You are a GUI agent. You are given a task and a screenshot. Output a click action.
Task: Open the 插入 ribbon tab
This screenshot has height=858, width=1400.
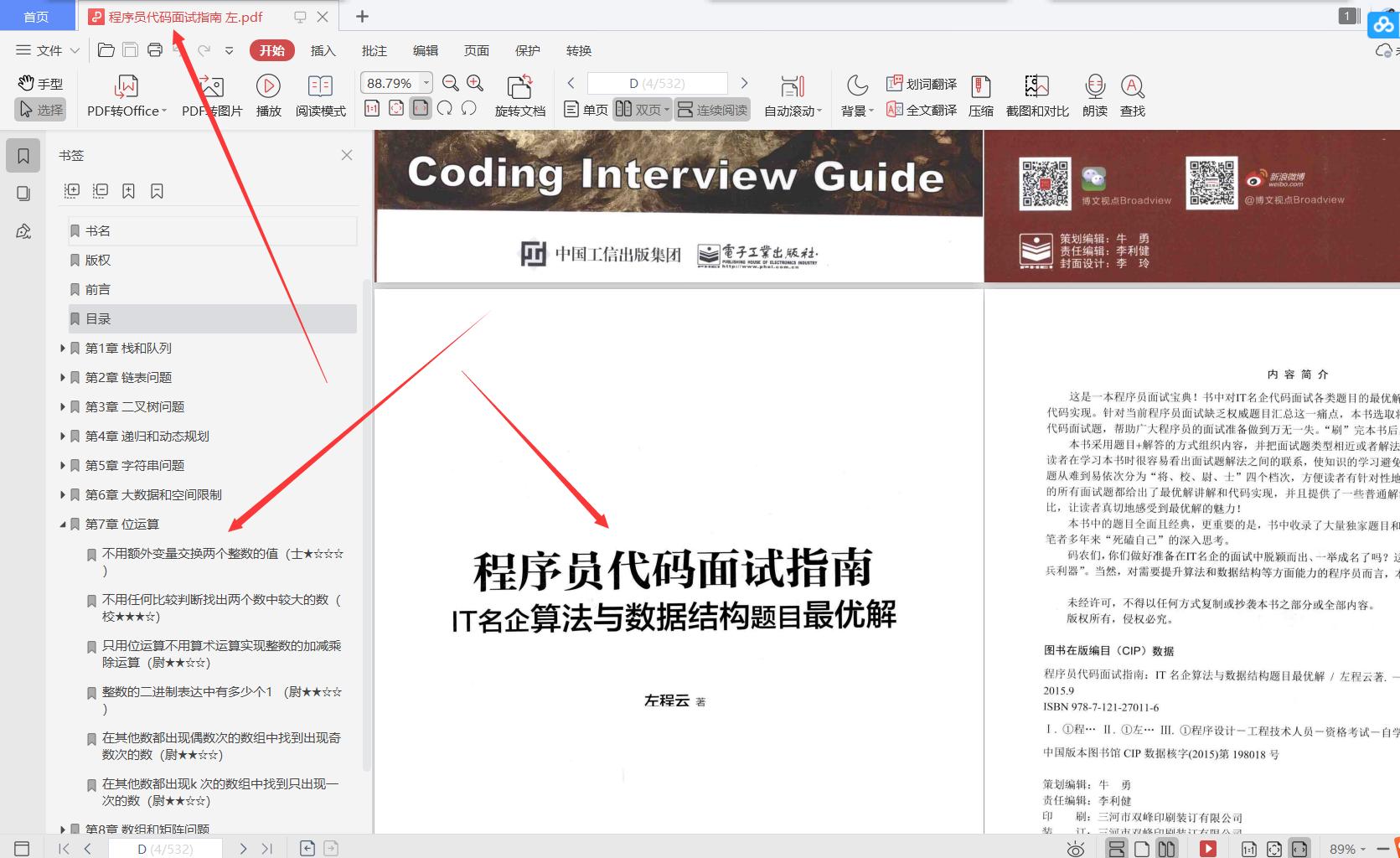click(323, 50)
